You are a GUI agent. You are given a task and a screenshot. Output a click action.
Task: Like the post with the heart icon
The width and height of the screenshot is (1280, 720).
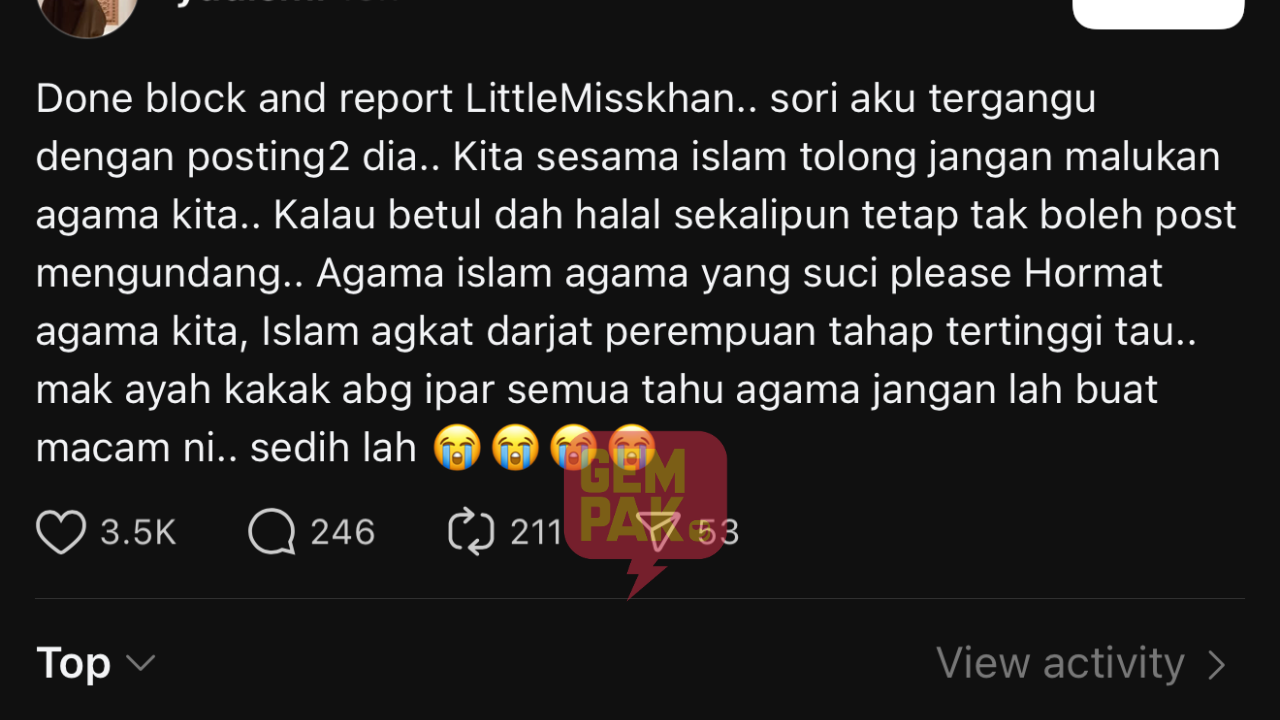61,532
